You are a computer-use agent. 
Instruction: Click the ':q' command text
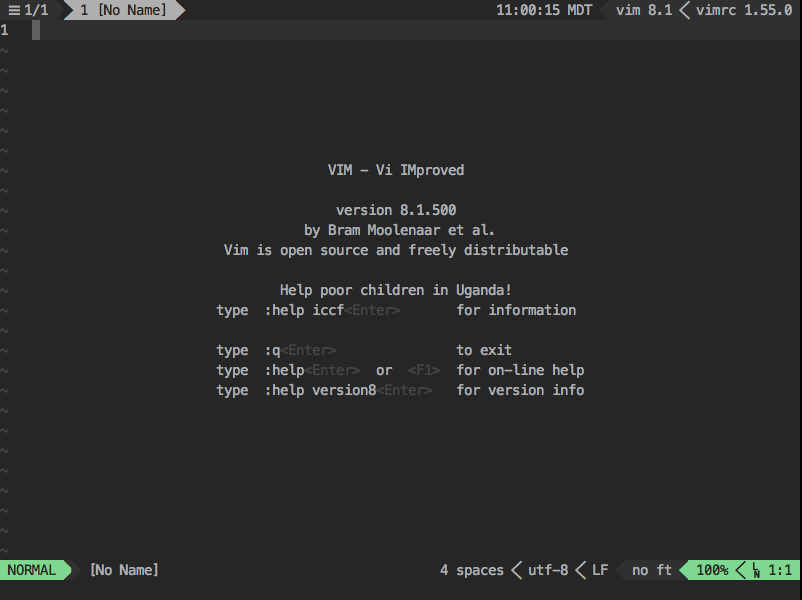click(x=273, y=350)
